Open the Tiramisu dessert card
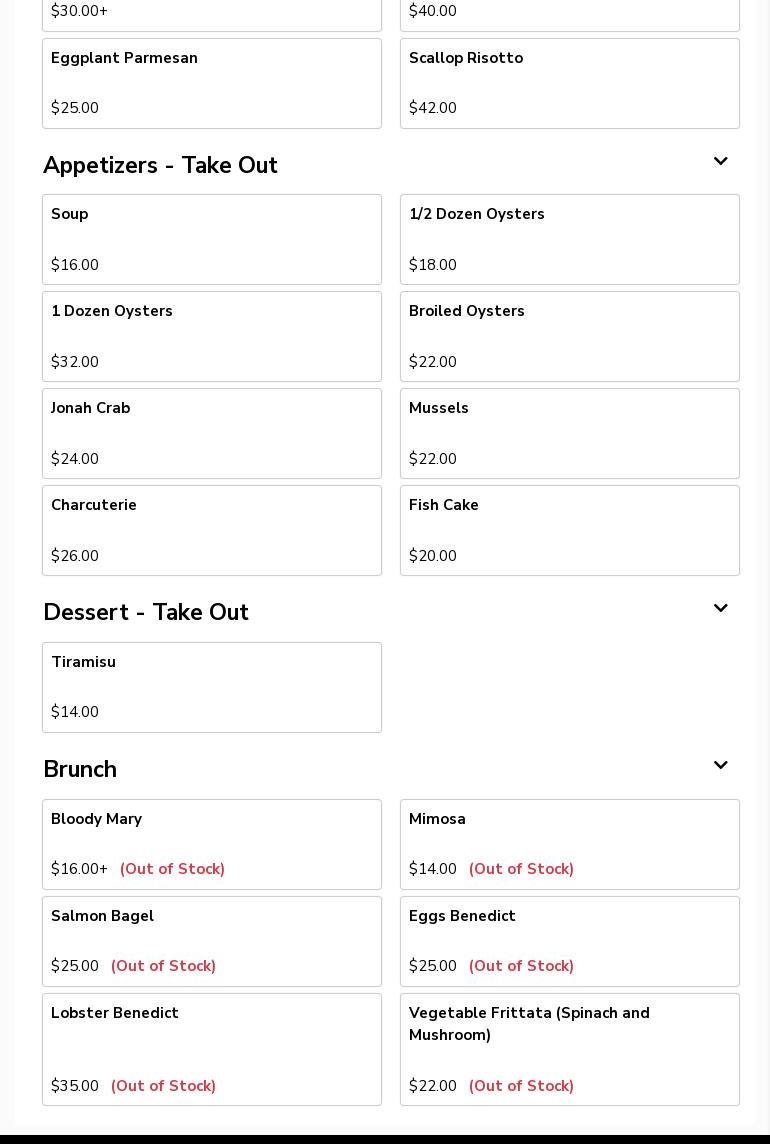Viewport: 770px width, 1144px height. [x=212, y=688]
